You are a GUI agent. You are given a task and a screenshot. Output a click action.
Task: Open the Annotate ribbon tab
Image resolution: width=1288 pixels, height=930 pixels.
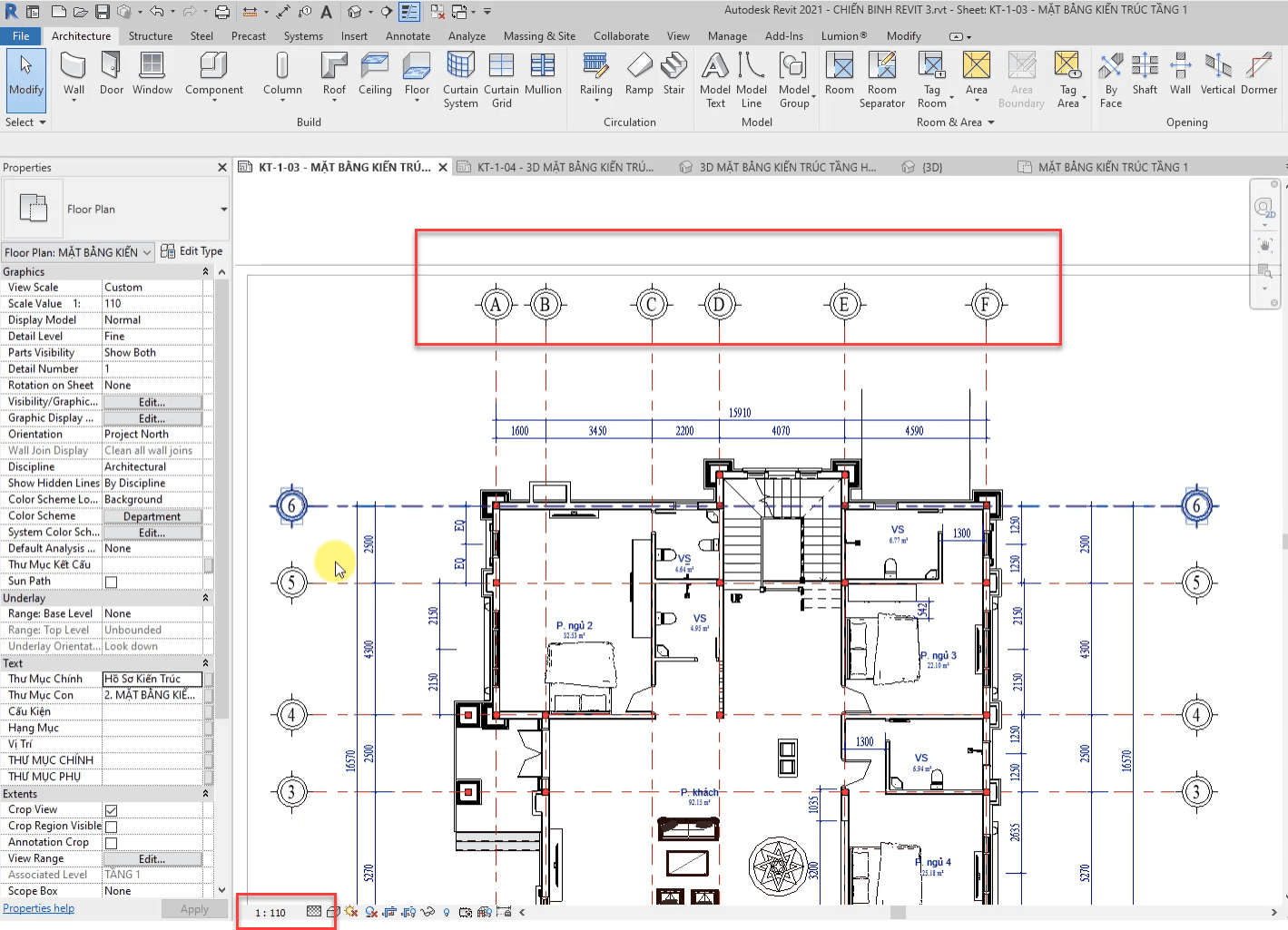(408, 36)
